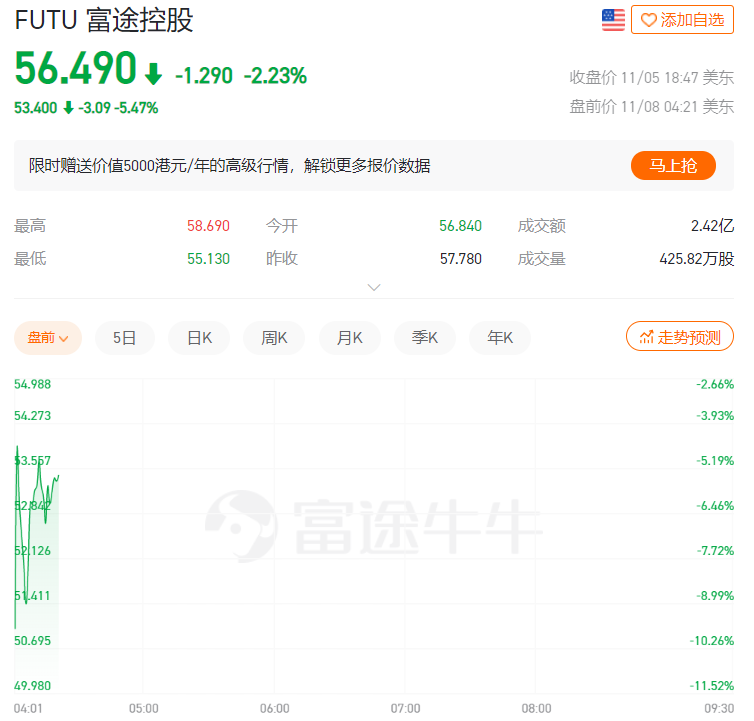
Task: Click the 最低 label
Action: click(30, 259)
